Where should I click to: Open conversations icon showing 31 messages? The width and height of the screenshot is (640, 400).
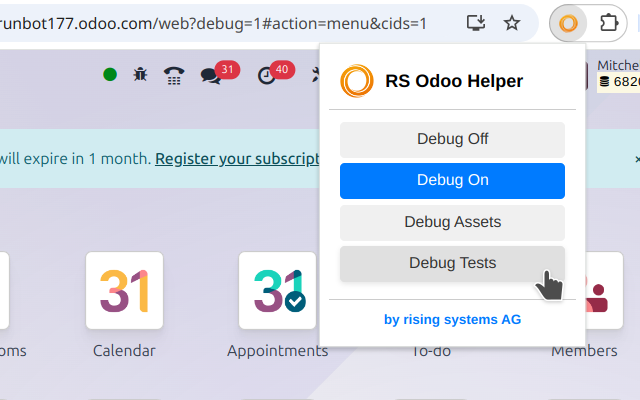point(219,73)
